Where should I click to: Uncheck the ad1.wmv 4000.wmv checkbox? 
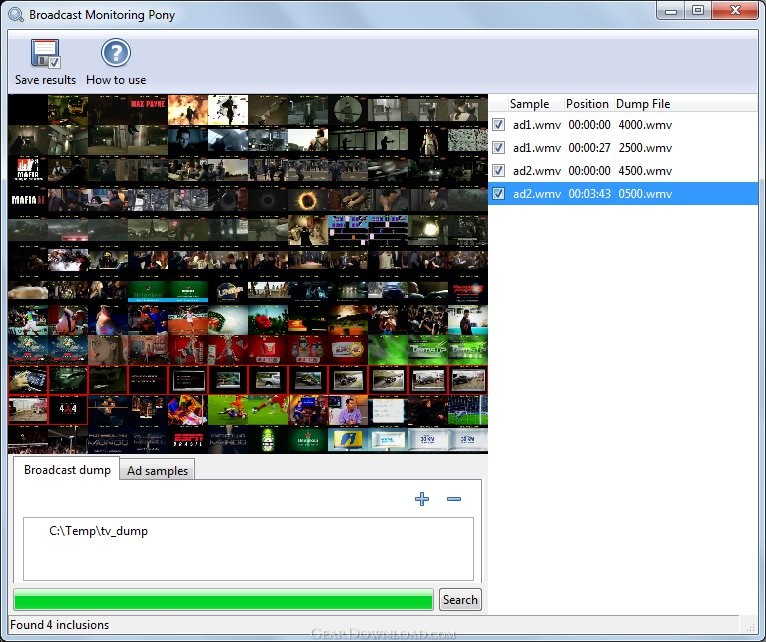[x=498, y=125]
